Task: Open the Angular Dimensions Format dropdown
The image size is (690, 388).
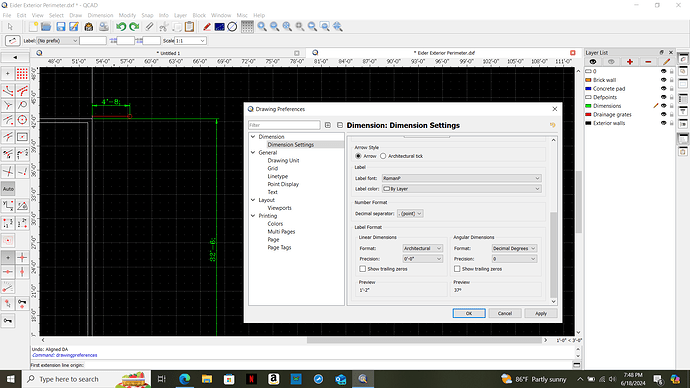Action: click(x=514, y=249)
